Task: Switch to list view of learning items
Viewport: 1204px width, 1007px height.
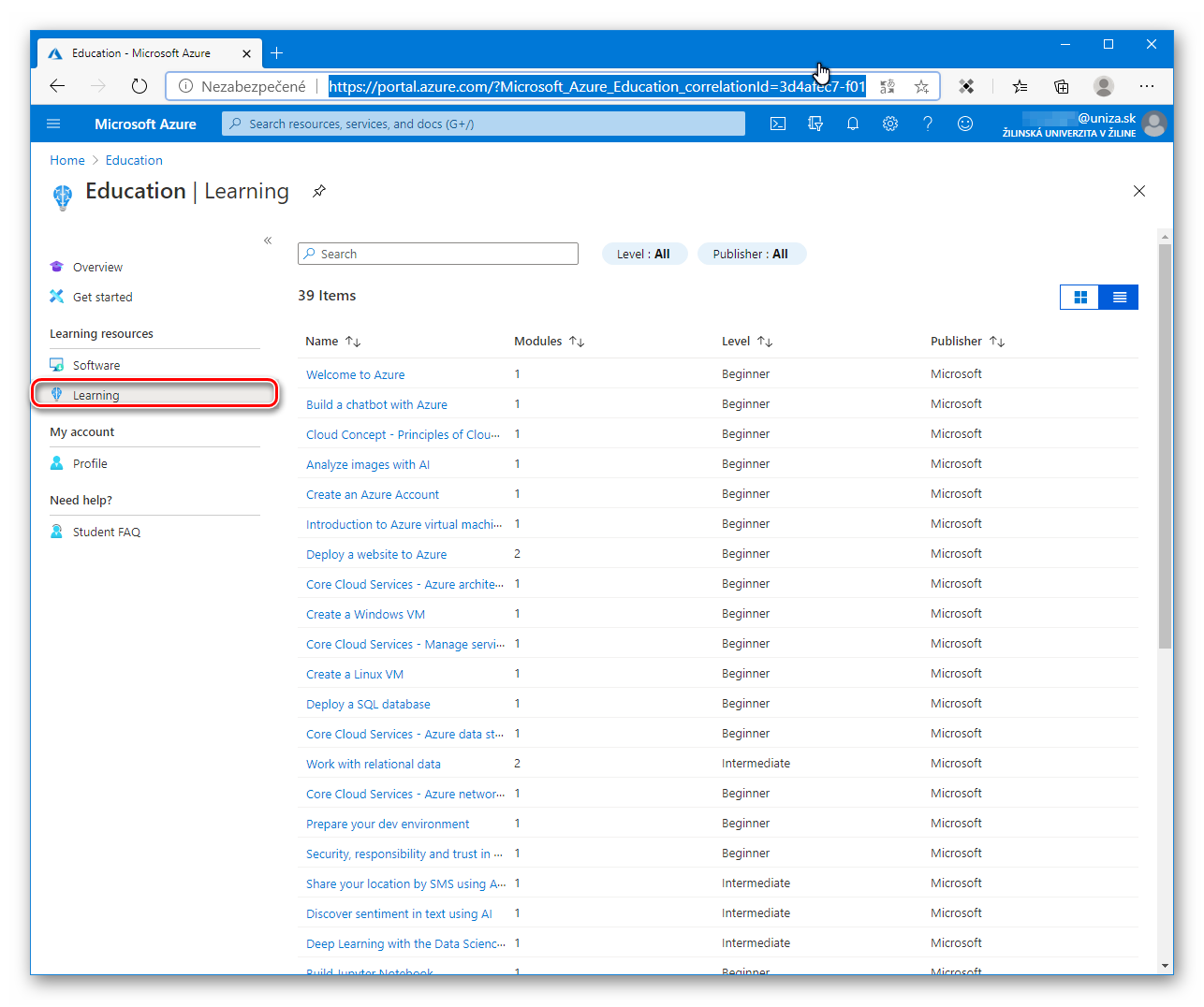Action: click(1119, 297)
